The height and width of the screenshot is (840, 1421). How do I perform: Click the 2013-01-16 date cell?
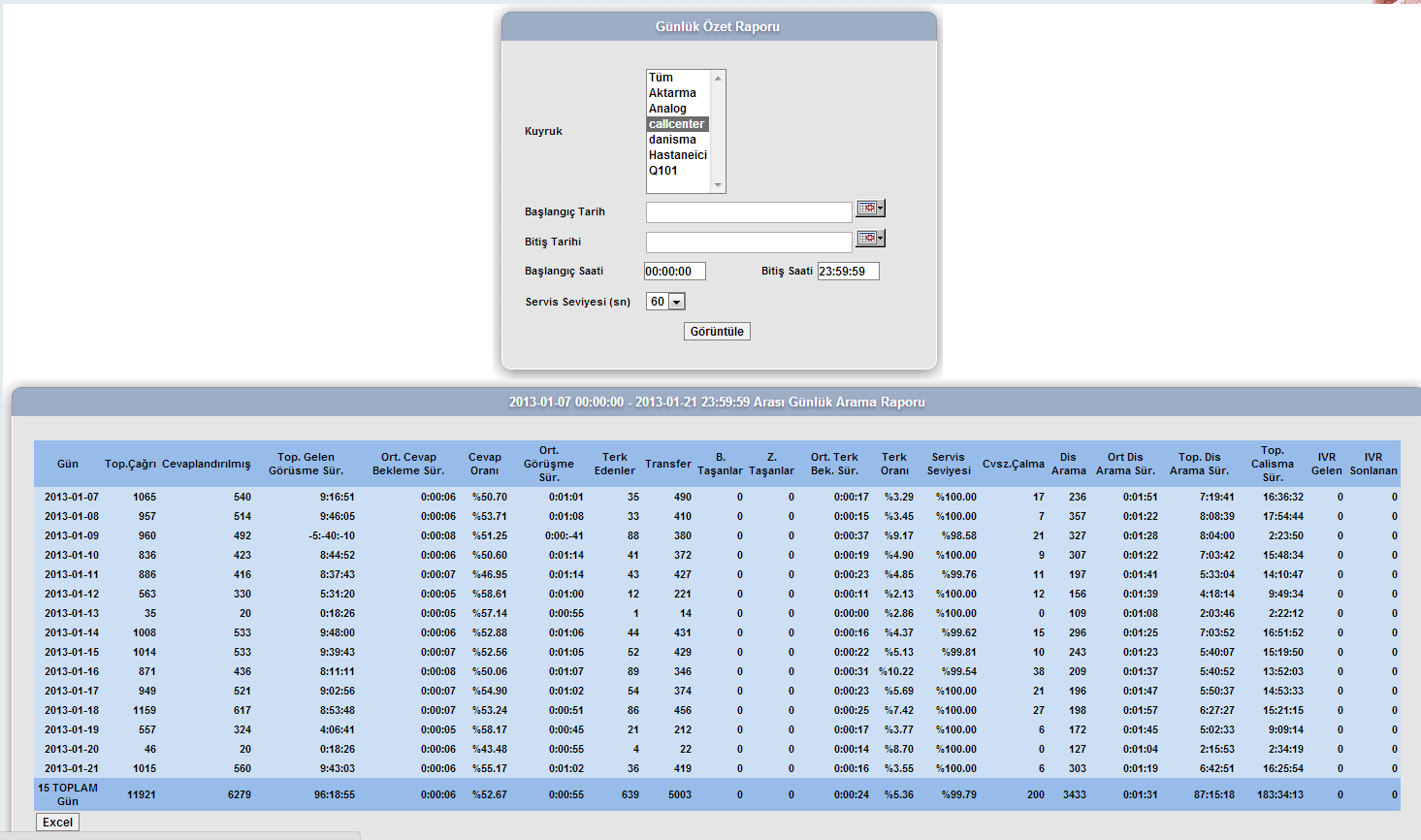pyautogui.click(x=72, y=671)
